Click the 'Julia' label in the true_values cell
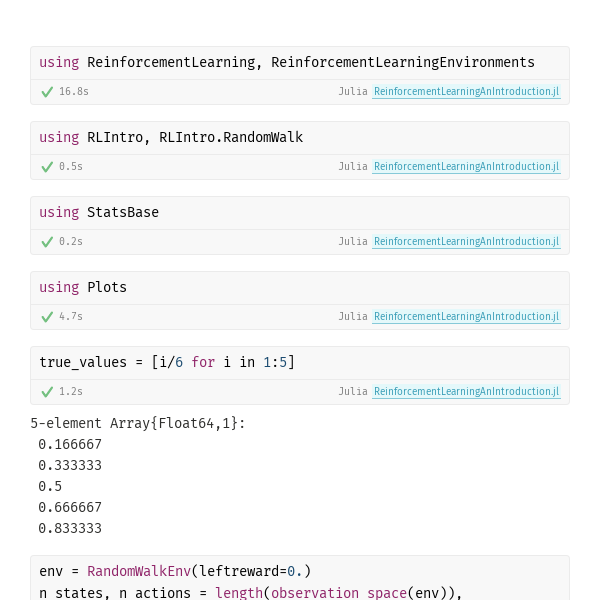Image resolution: width=600 pixels, height=600 pixels. pyautogui.click(x=353, y=391)
